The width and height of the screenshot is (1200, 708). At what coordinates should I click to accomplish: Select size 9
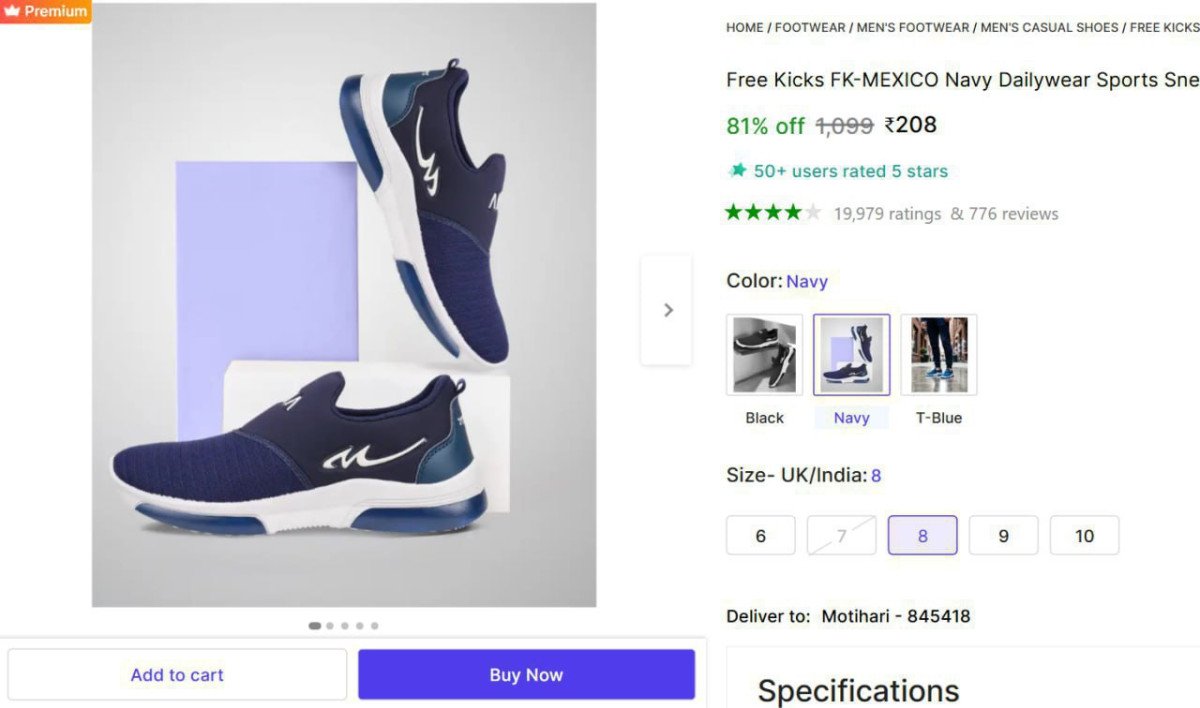coord(1003,536)
